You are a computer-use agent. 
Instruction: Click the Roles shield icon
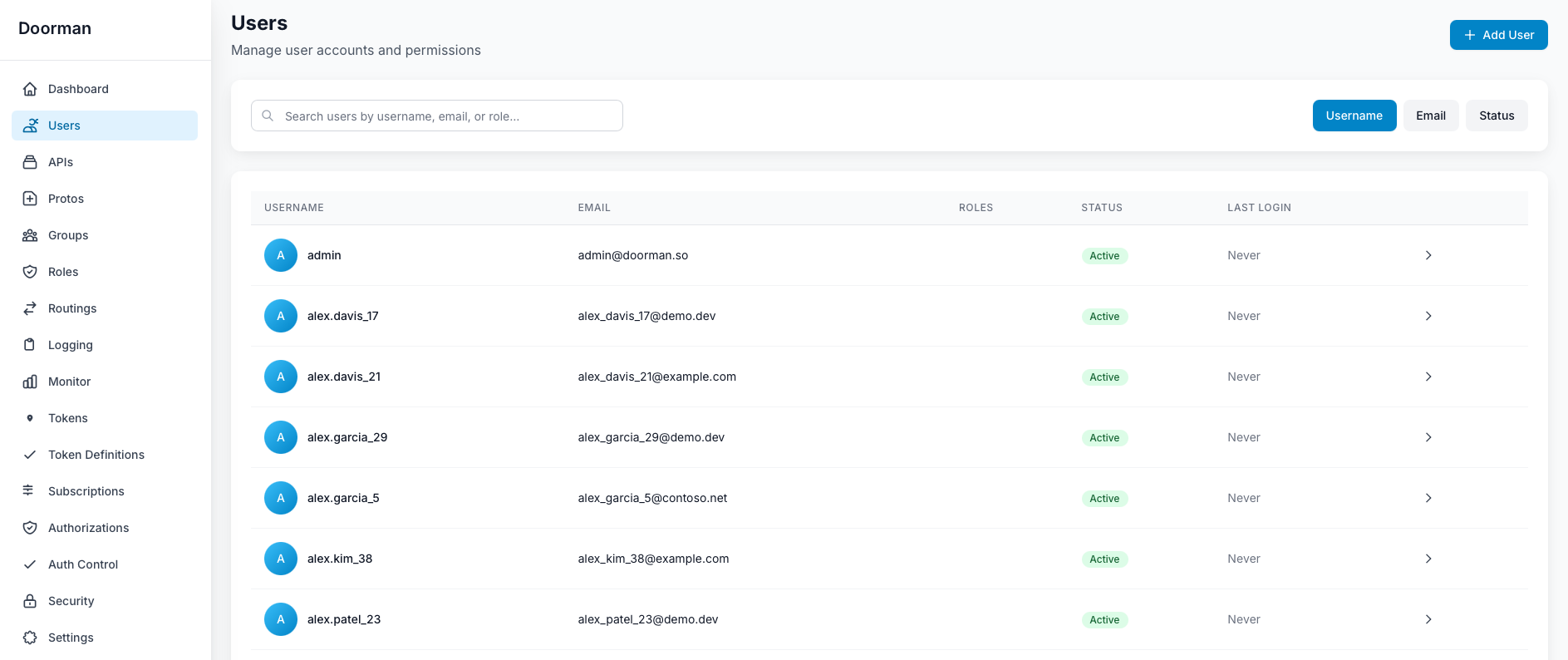[x=30, y=272]
